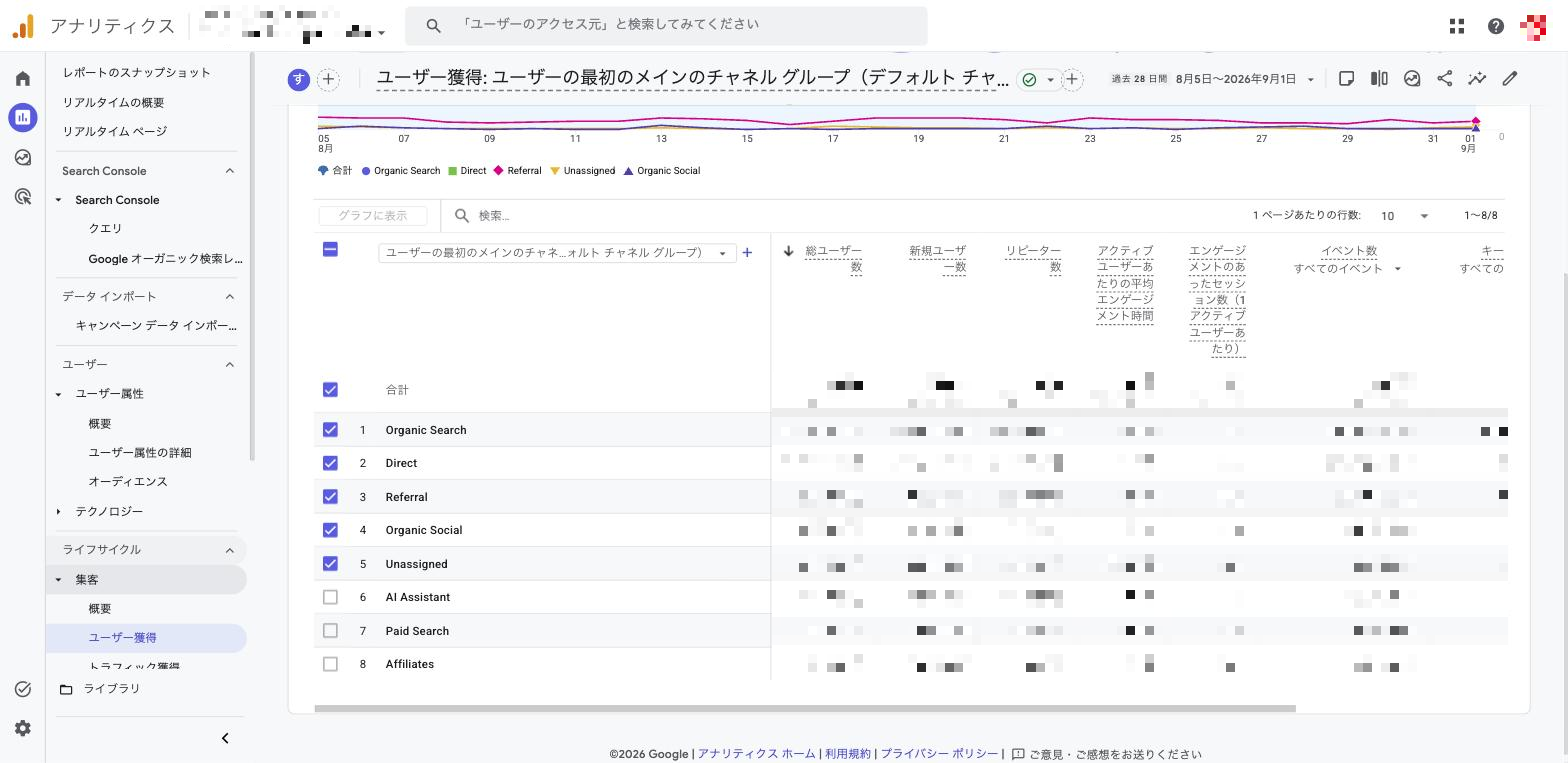The image size is (1568, 763).
Task: Collapse the Search Console section
Action: pyautogui.click(x=229, y=171)
